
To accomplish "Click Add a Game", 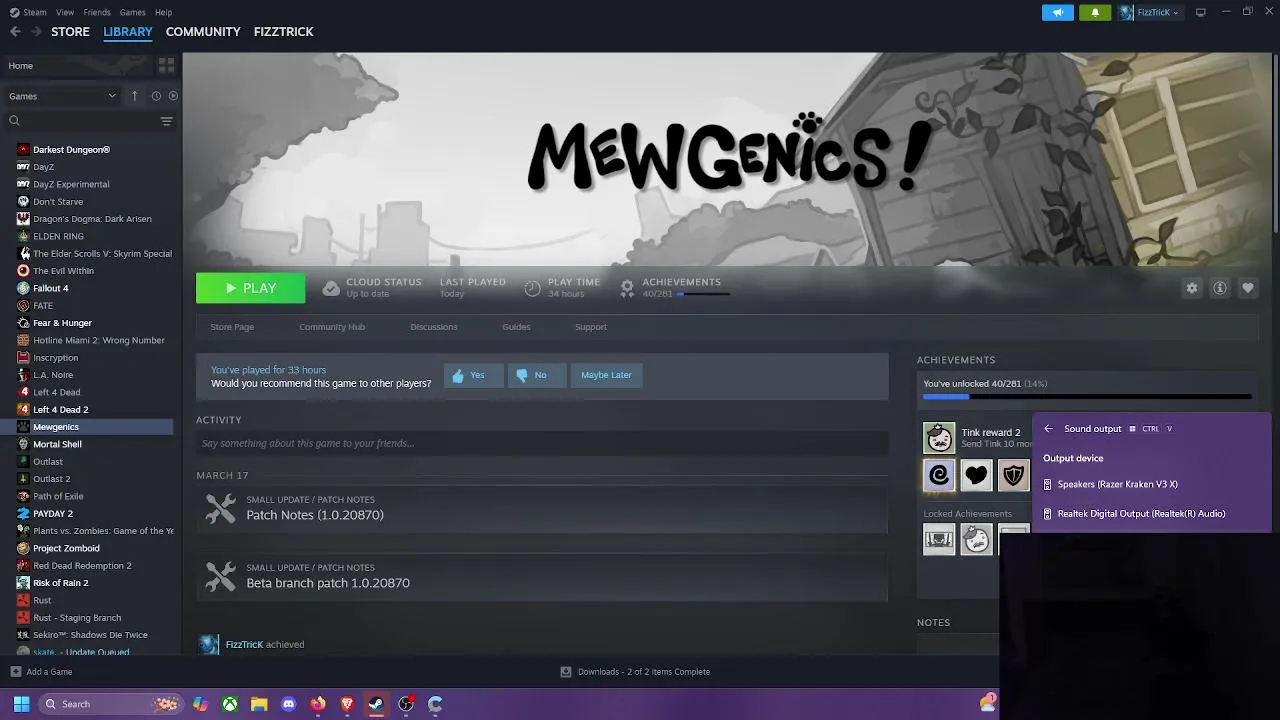I will point(41,672).
